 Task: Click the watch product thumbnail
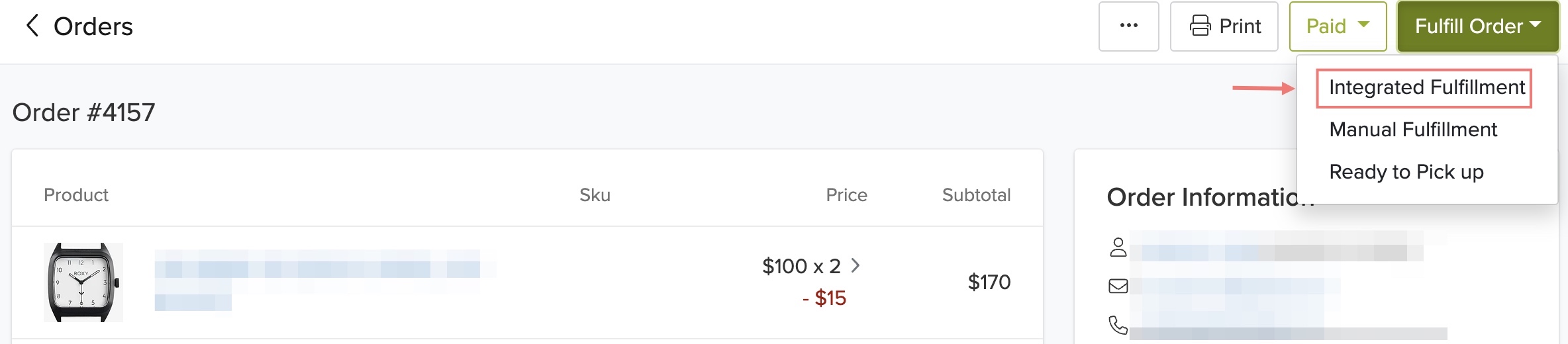83,282
